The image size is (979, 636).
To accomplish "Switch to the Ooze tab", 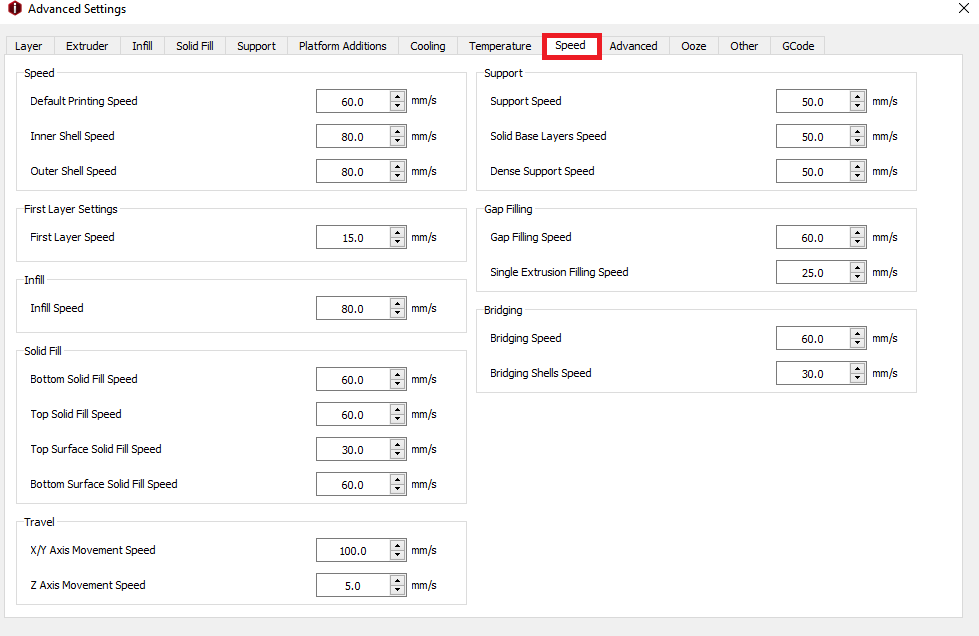I will click(693, 46).
